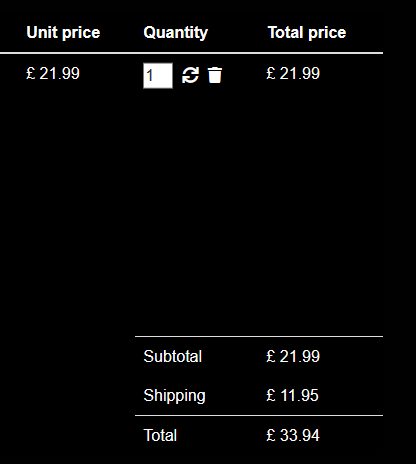Click the Quantity column header

176,33
